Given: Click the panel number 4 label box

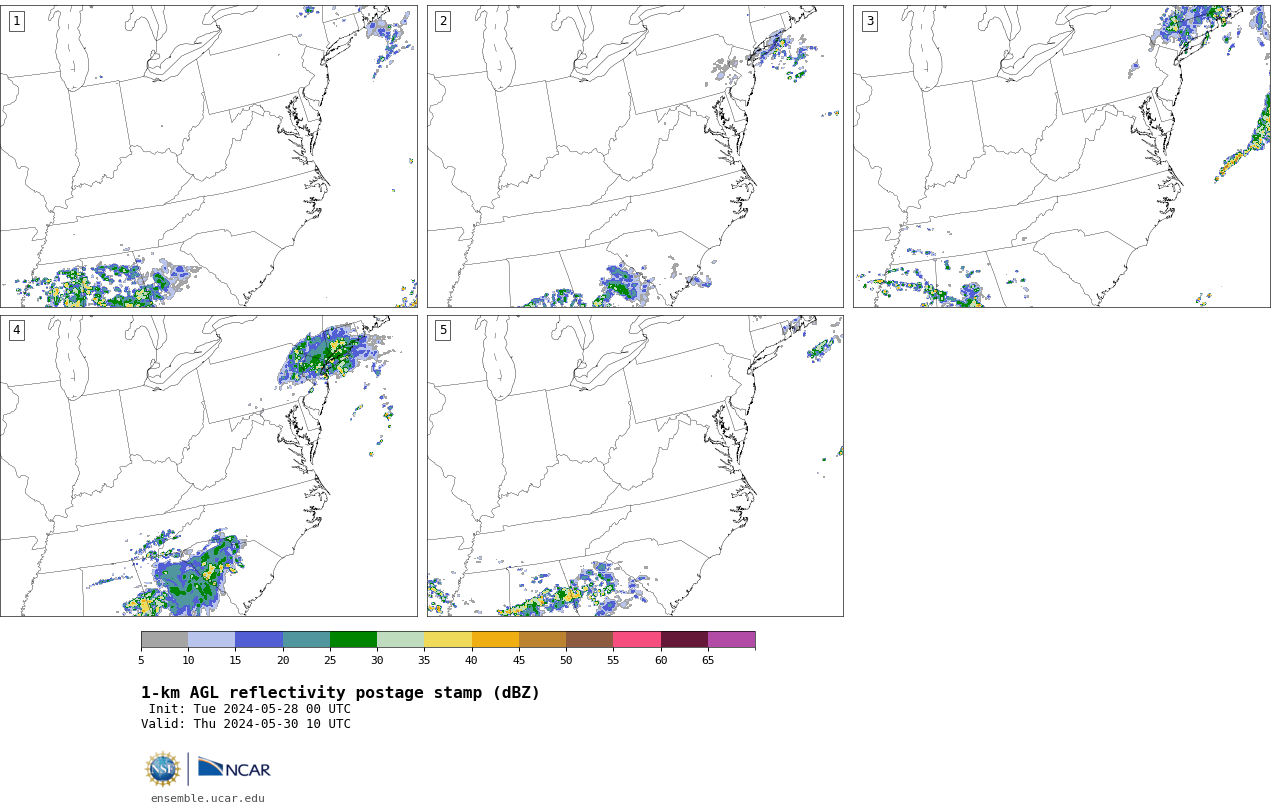Looking at the screenshot, I should [x=16, y=330].
